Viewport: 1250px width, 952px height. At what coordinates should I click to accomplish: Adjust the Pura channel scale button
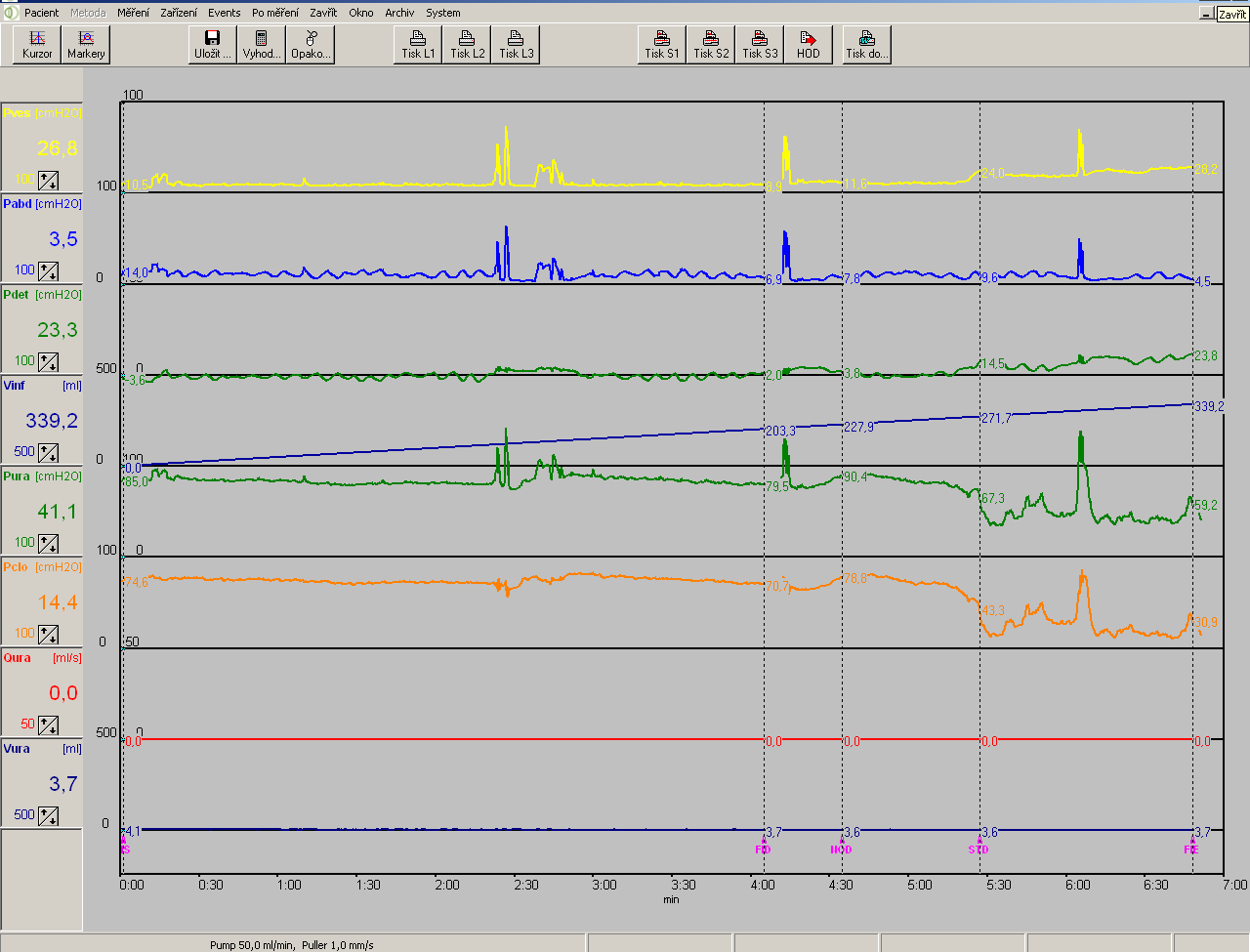pyautogui.click(x=48, y=543)
